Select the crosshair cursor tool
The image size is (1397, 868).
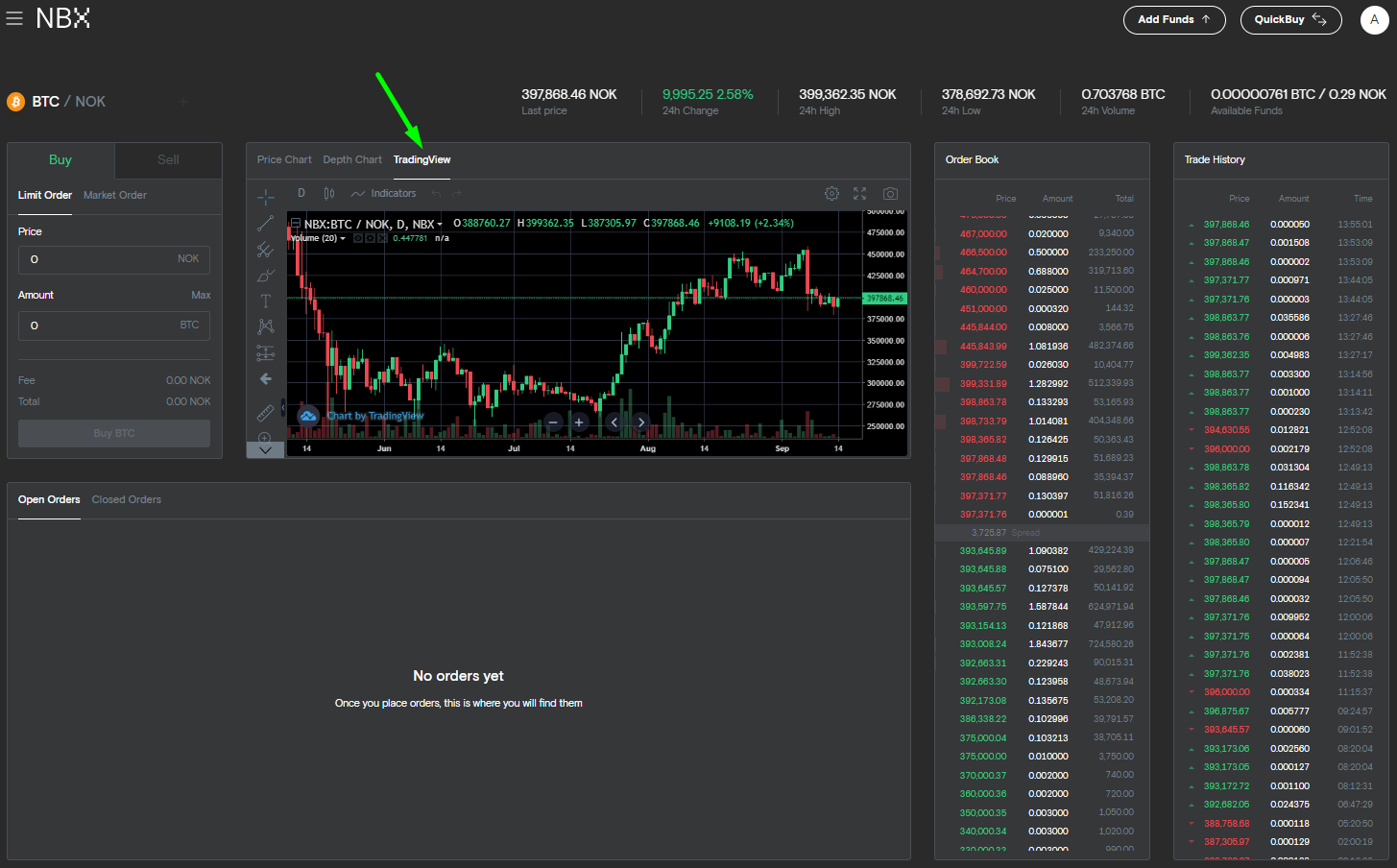tap(266, 198)
